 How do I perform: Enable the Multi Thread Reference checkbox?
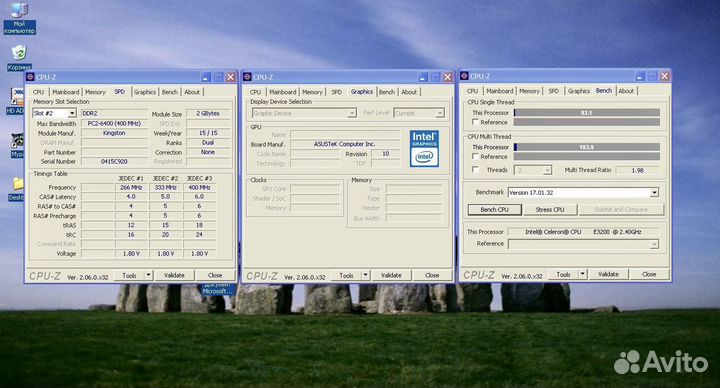pos(475,157)
